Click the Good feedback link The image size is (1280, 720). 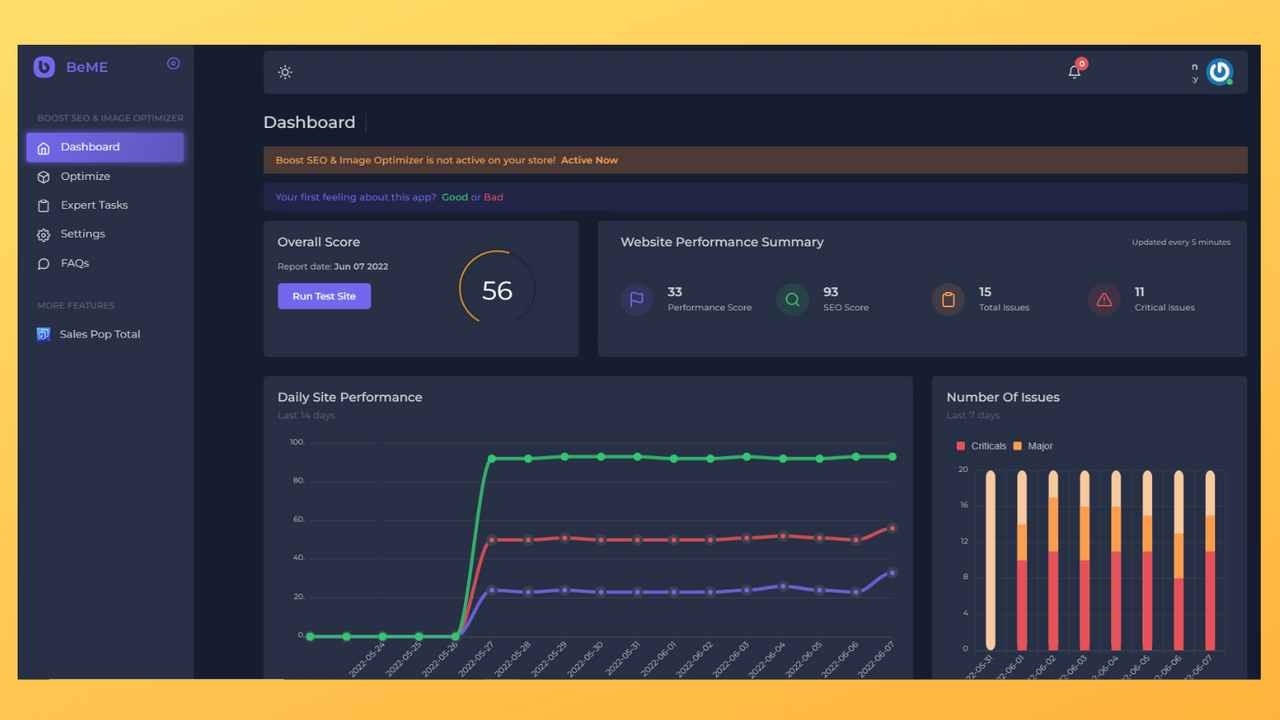click(455, 197)
